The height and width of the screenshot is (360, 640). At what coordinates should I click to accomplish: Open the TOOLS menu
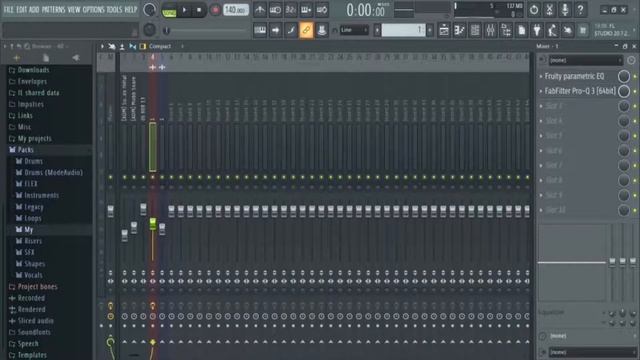tap(115, 9)
